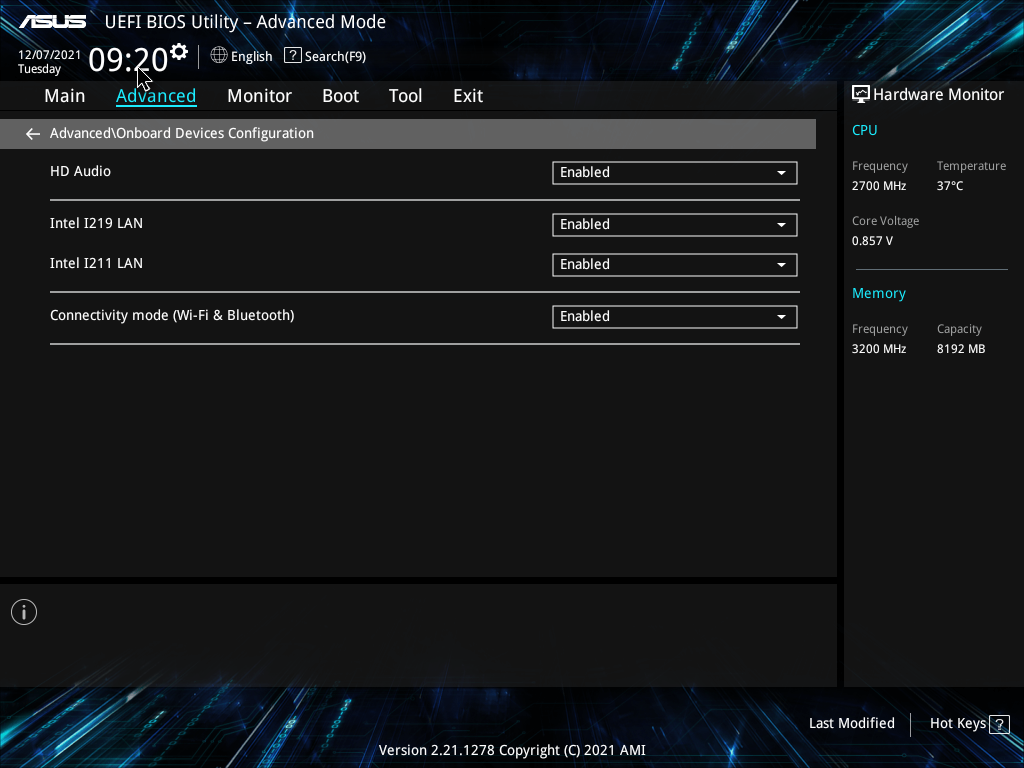The image size is (1024, 768).
Task: Click the Capacity label
Action: coord(959,329)
